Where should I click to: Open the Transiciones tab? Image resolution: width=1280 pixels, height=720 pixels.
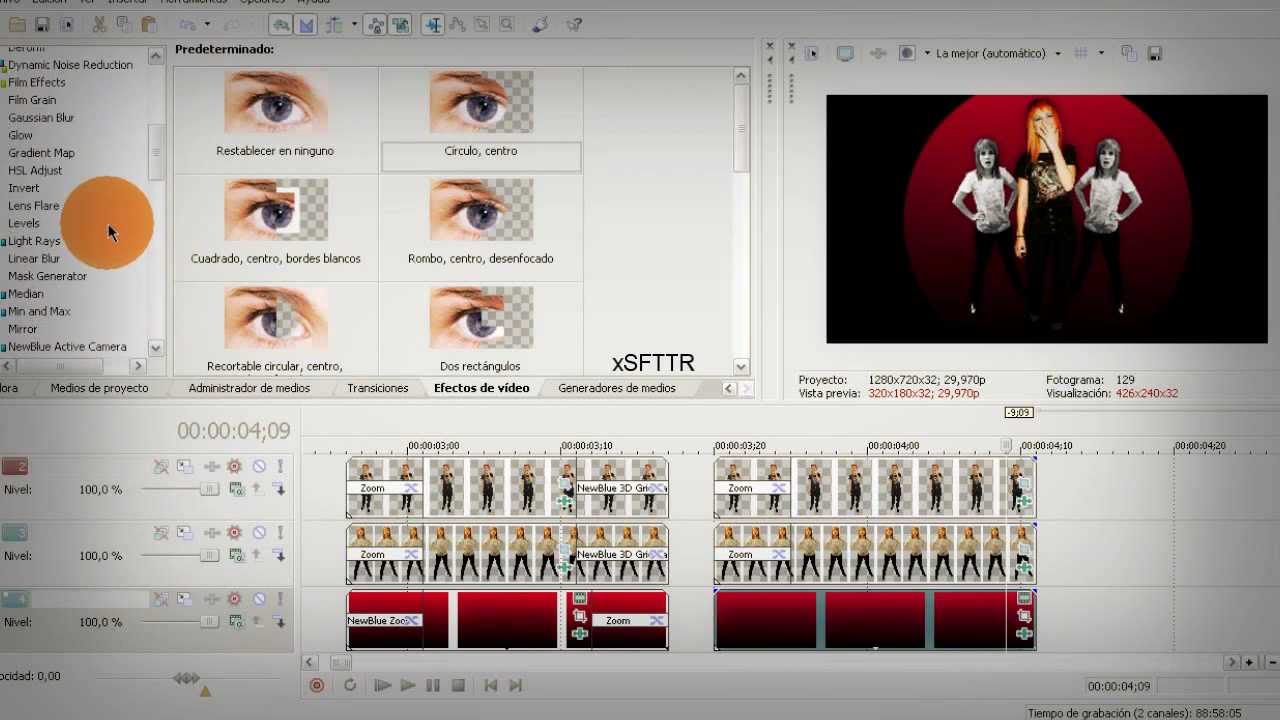[x=378, y=388]
